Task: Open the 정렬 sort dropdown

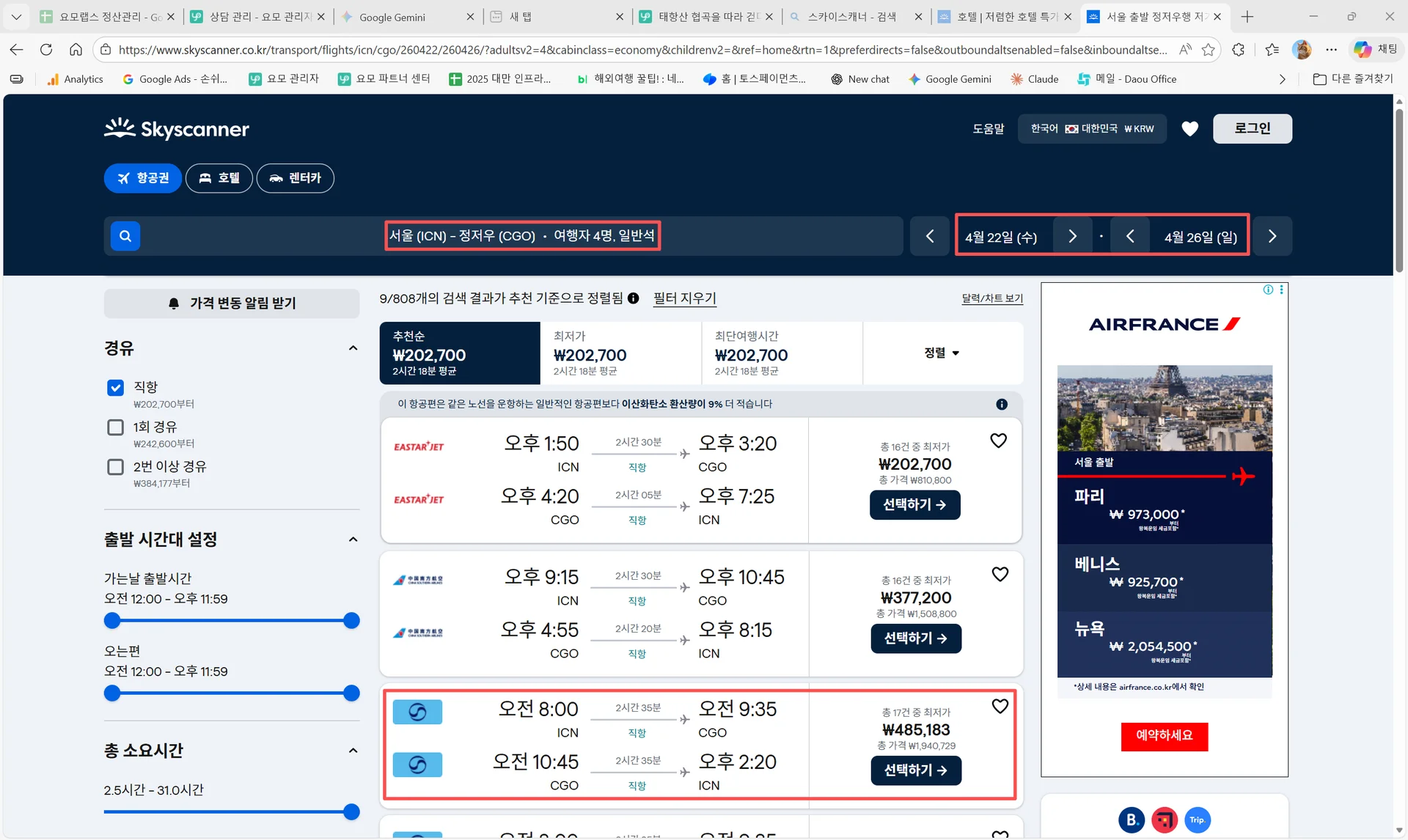Action: click(942, 353)
